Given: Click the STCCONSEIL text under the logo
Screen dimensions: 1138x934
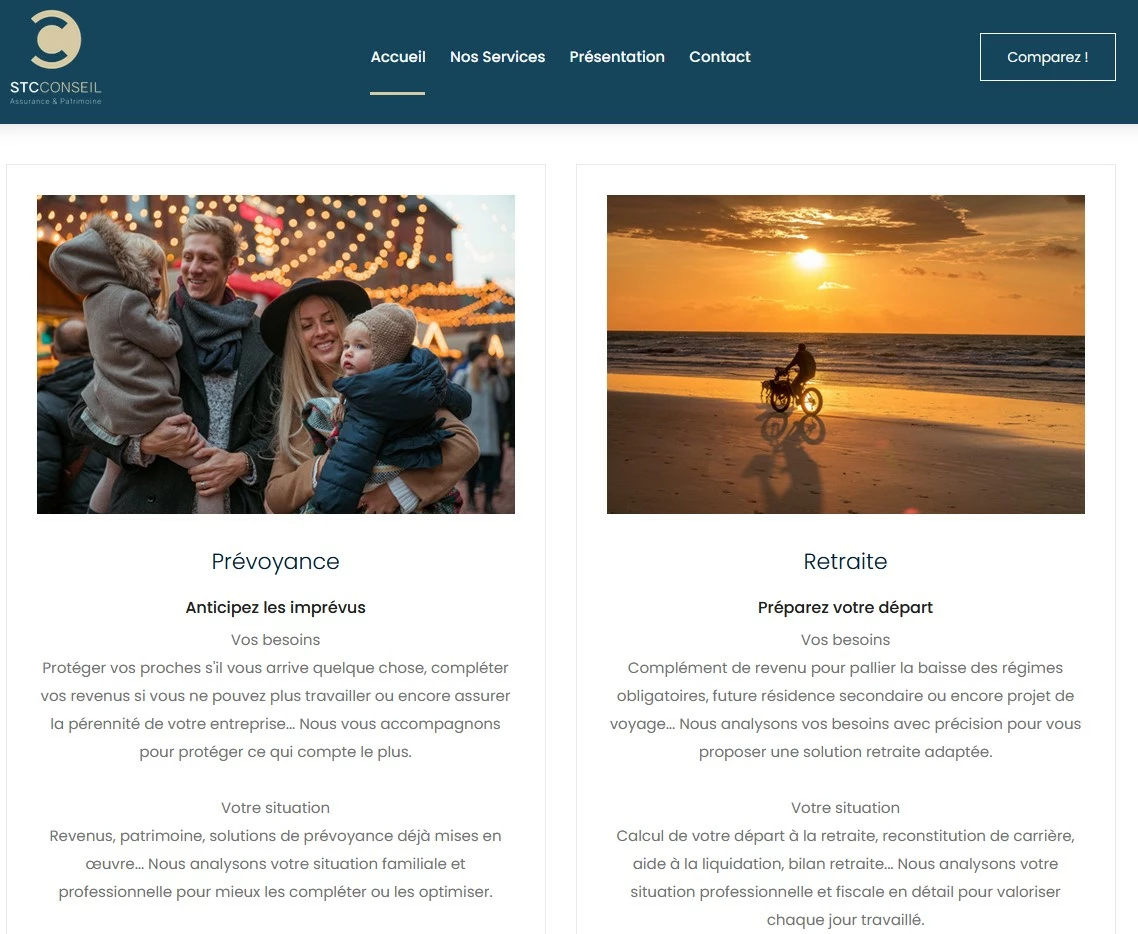Looking at the screenshot, I should (x=55, y=87).
